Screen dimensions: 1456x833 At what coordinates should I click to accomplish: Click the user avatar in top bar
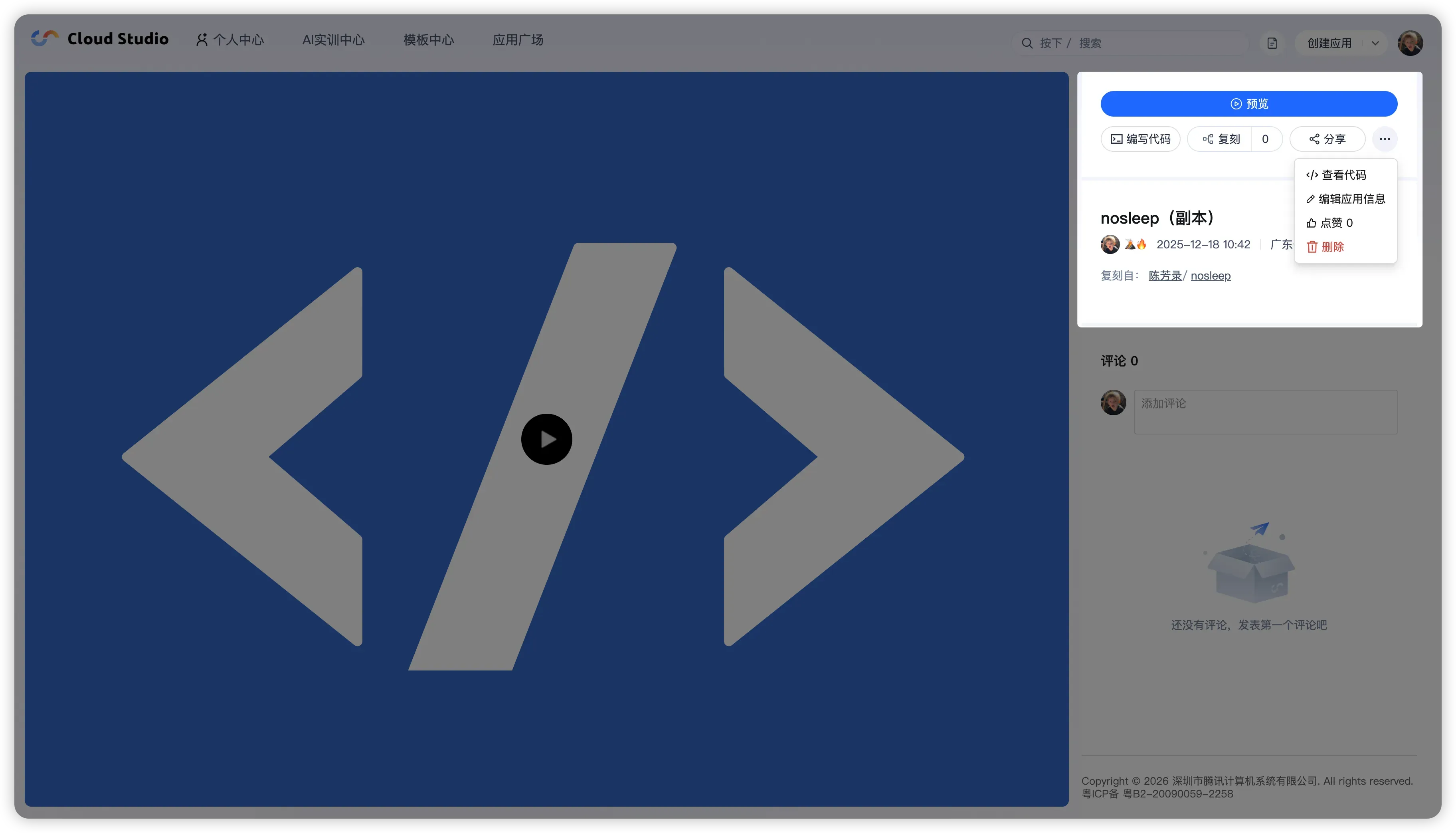1410,44
